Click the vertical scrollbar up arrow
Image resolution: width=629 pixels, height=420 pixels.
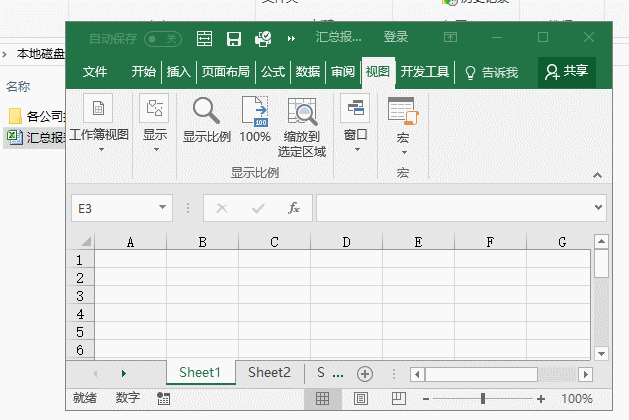point(601,241)
